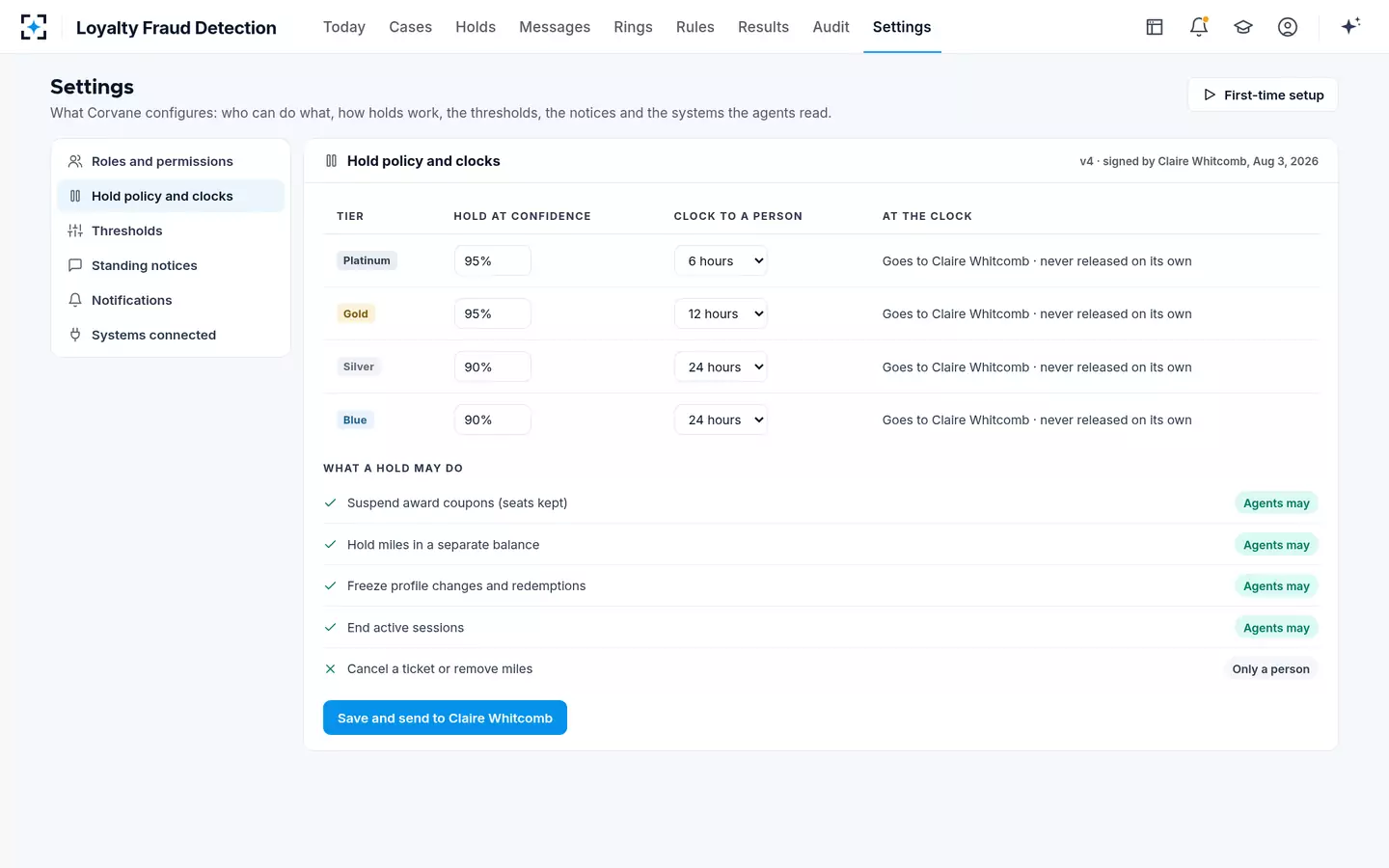Open Blue tier clock dropdown
Image resolution: width=1389 pixels, height=868 pixels.
[721, 420]
